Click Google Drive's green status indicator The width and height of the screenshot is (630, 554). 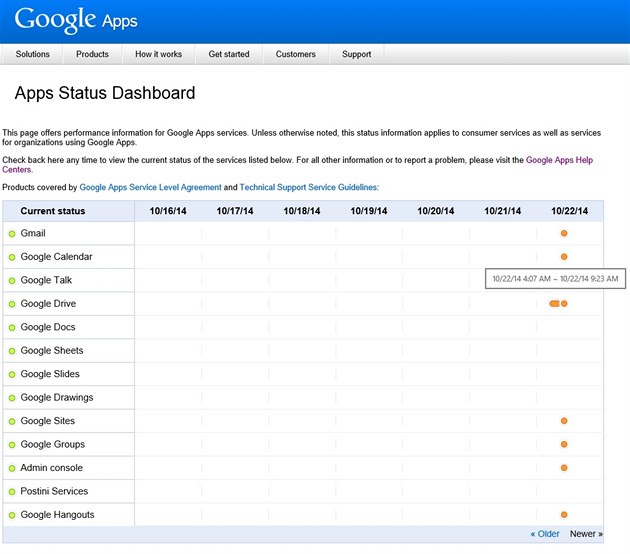(12, 304)
